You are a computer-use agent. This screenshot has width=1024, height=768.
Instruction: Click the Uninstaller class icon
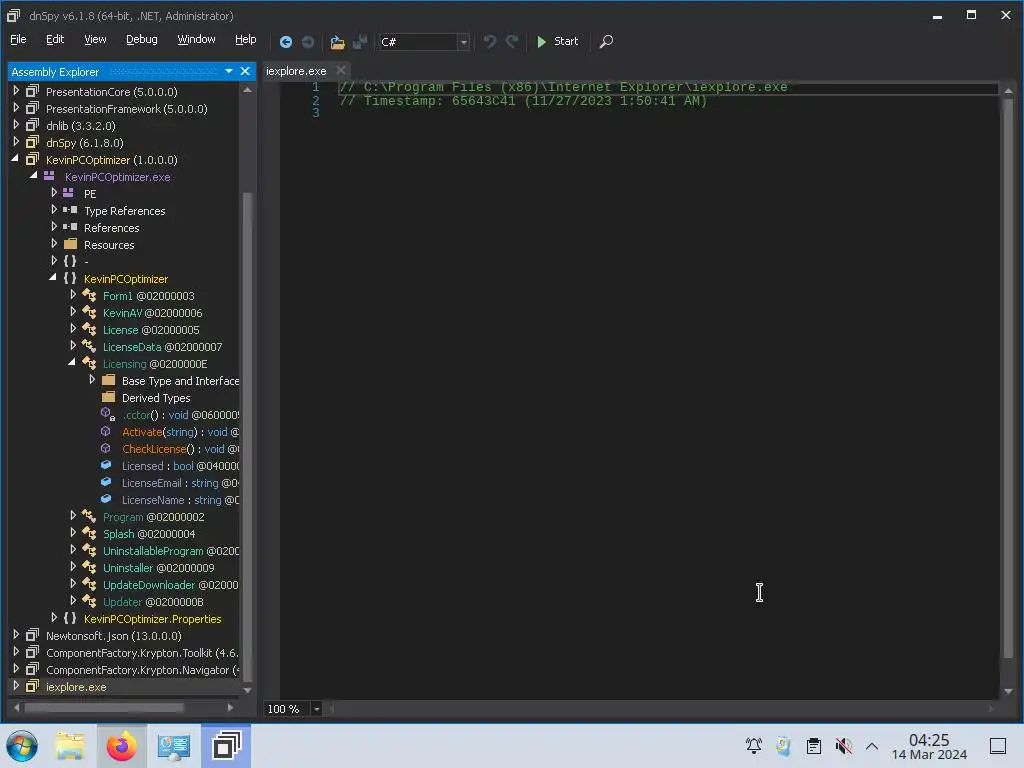(x=89, y=568)
